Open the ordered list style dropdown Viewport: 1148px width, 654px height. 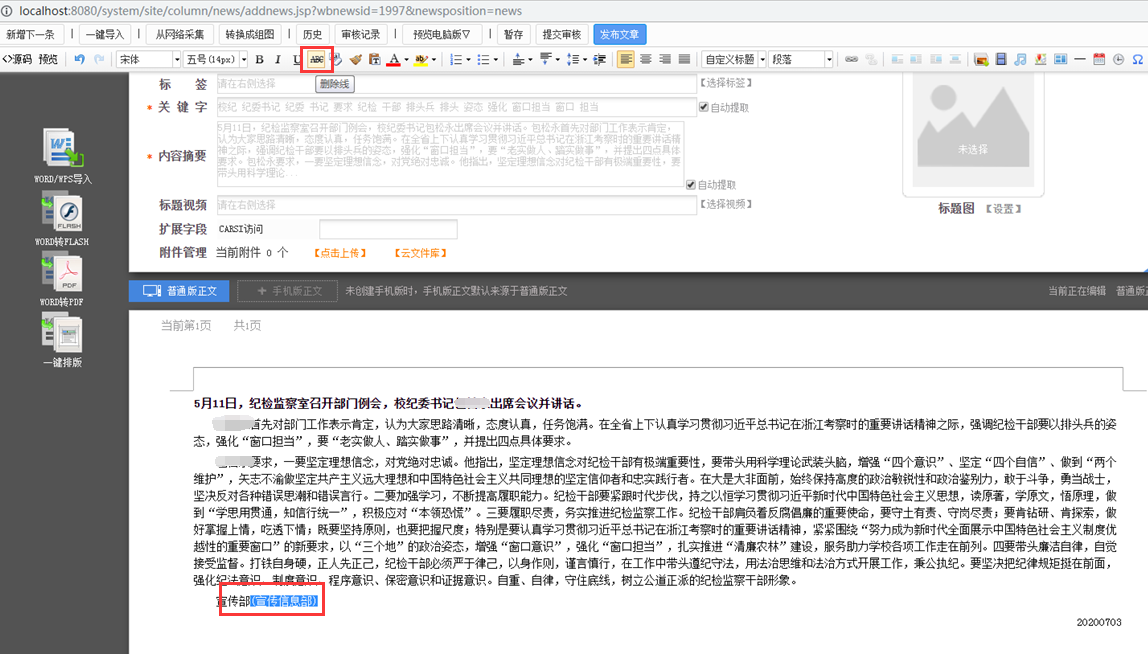[469, 60]
